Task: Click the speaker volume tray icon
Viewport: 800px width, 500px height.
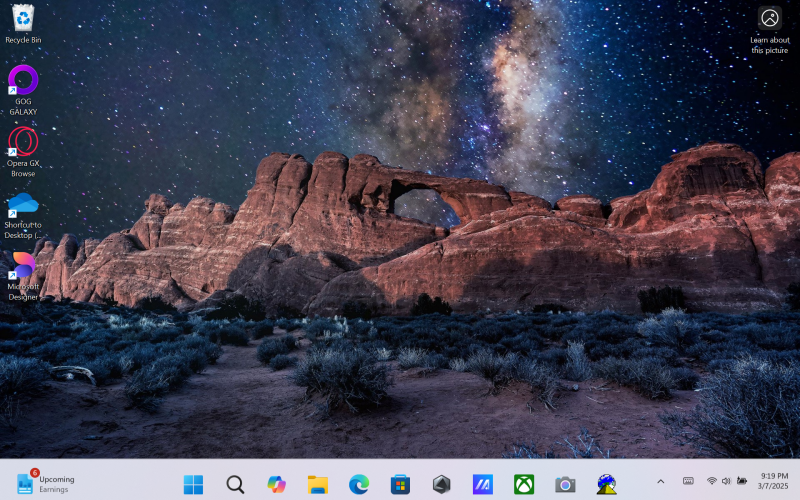Action: pos(727,481)
